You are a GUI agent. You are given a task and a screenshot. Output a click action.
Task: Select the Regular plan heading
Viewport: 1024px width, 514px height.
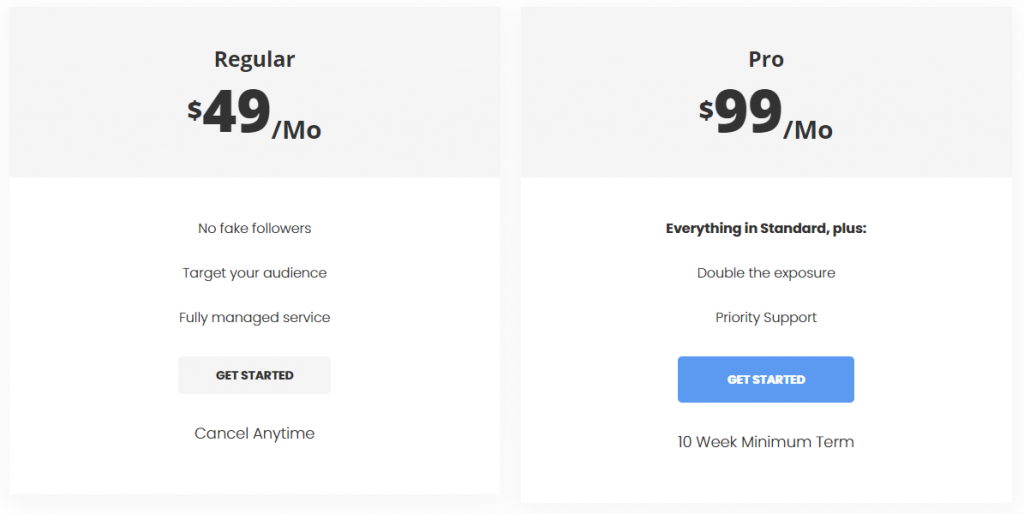pos(255,59)
